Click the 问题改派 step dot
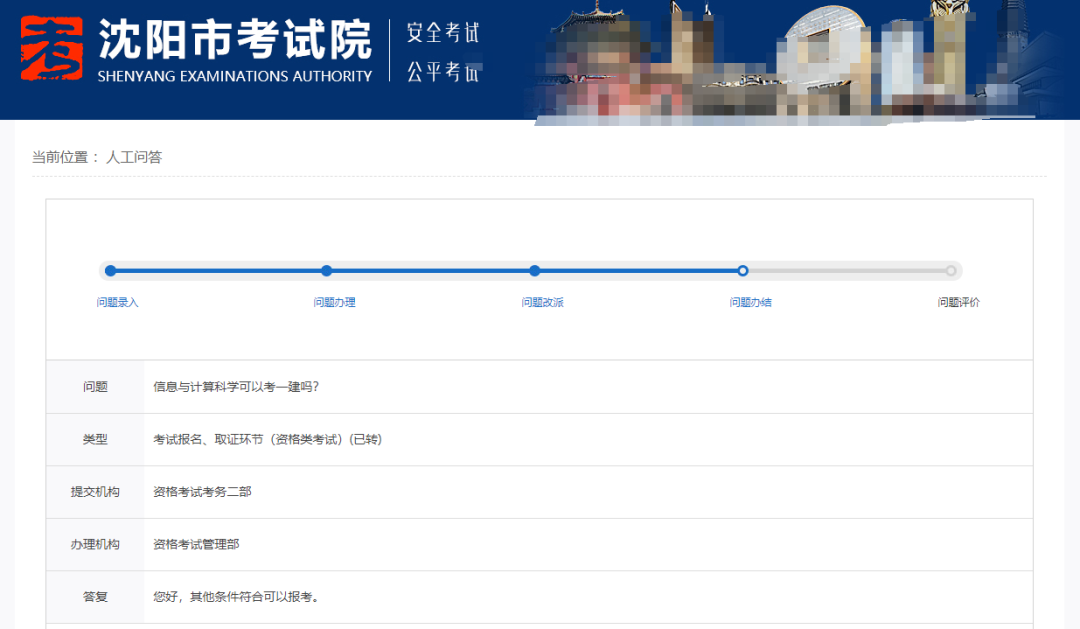The width and height of the screenshot is (1080, 629). click(x=535, y=270)
